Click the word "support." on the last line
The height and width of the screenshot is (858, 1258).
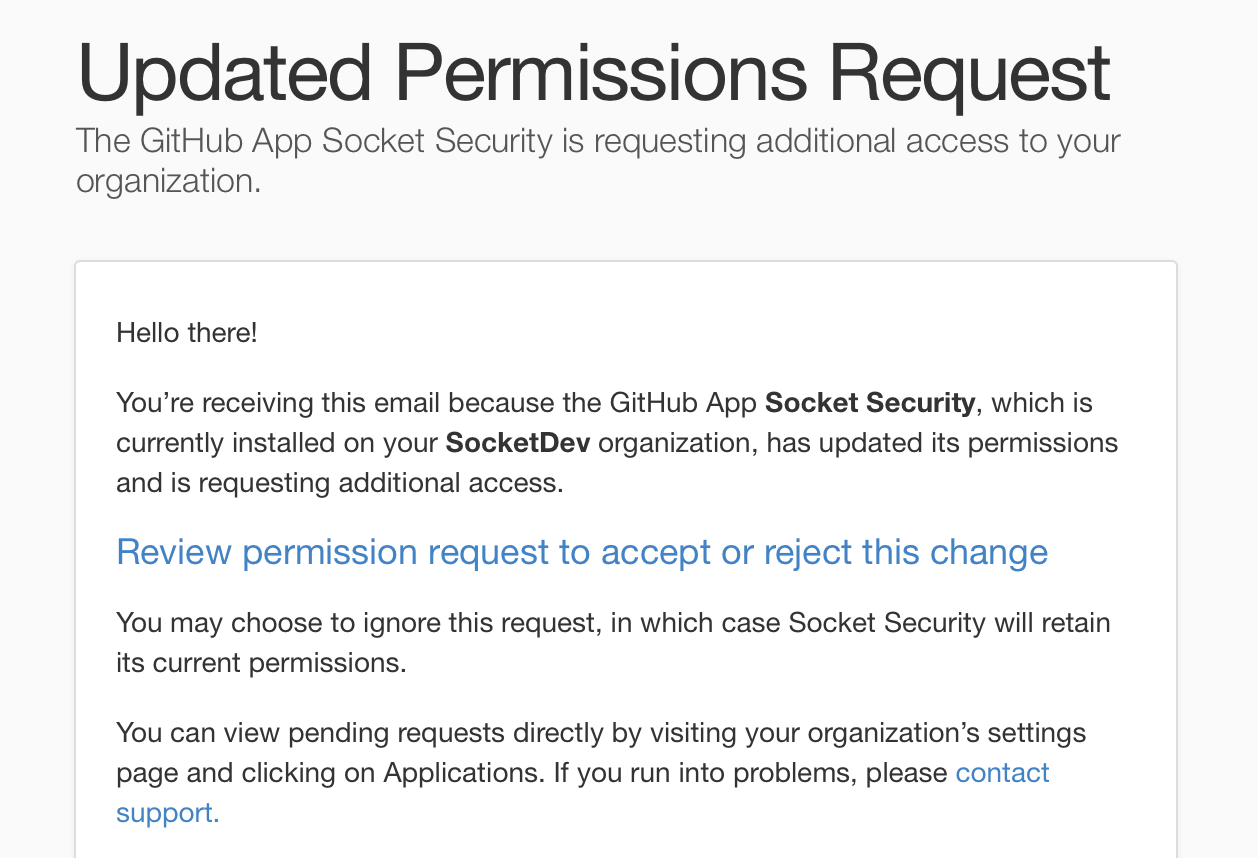click(x=167, y=813)
